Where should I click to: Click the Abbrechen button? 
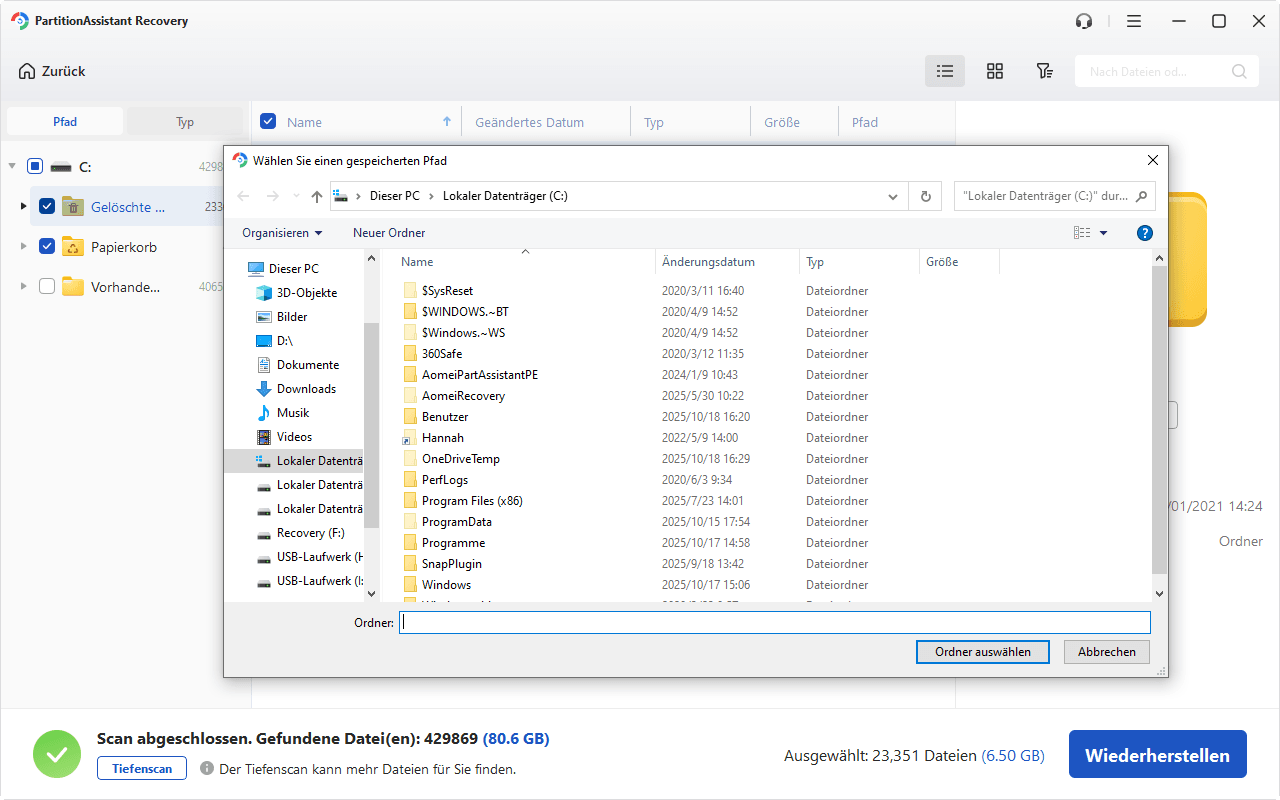(x=1107, y=652)
